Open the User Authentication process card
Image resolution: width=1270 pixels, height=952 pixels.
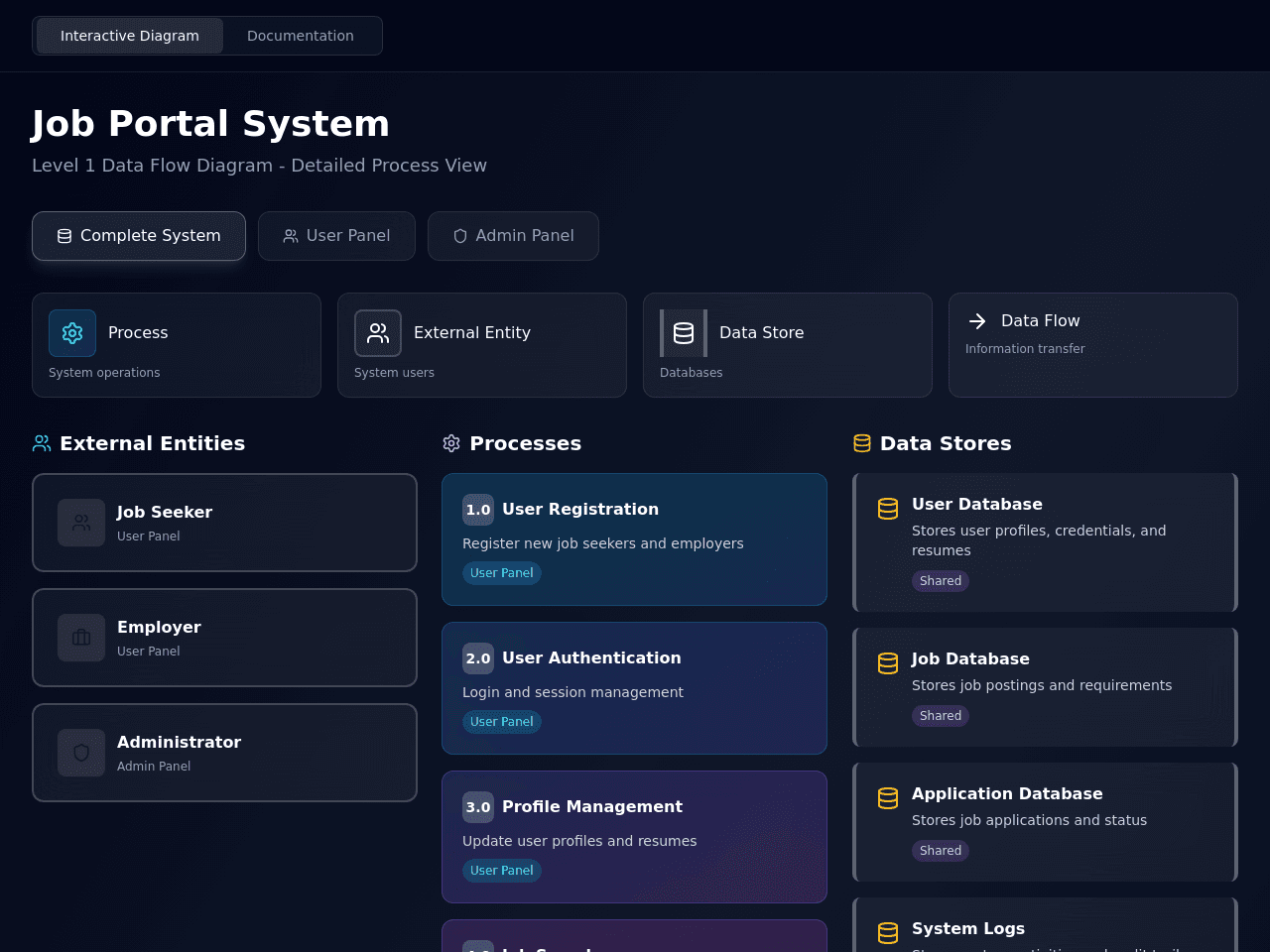634,688
